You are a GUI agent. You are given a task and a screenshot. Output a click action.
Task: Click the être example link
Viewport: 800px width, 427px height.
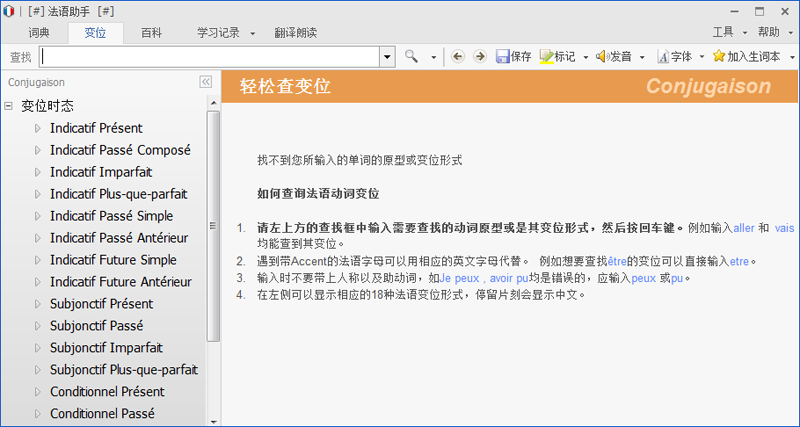pyautogui.click(x=617, y=262)
